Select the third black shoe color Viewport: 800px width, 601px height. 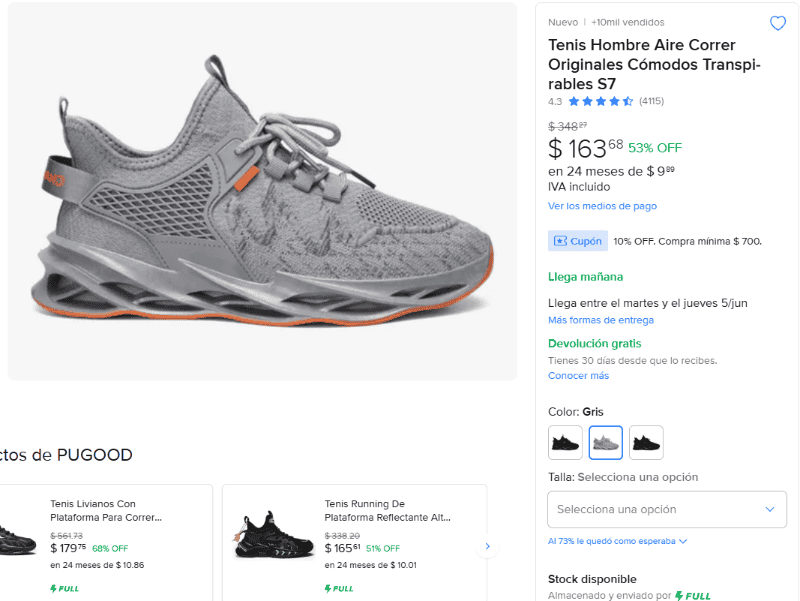(x=646, y=442)
